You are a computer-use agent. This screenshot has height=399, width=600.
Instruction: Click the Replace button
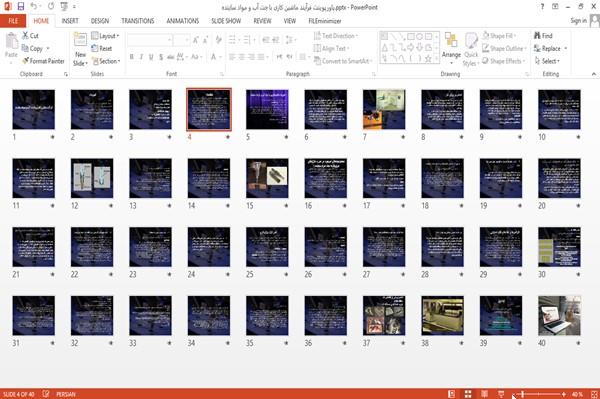(x=551, y=48)
